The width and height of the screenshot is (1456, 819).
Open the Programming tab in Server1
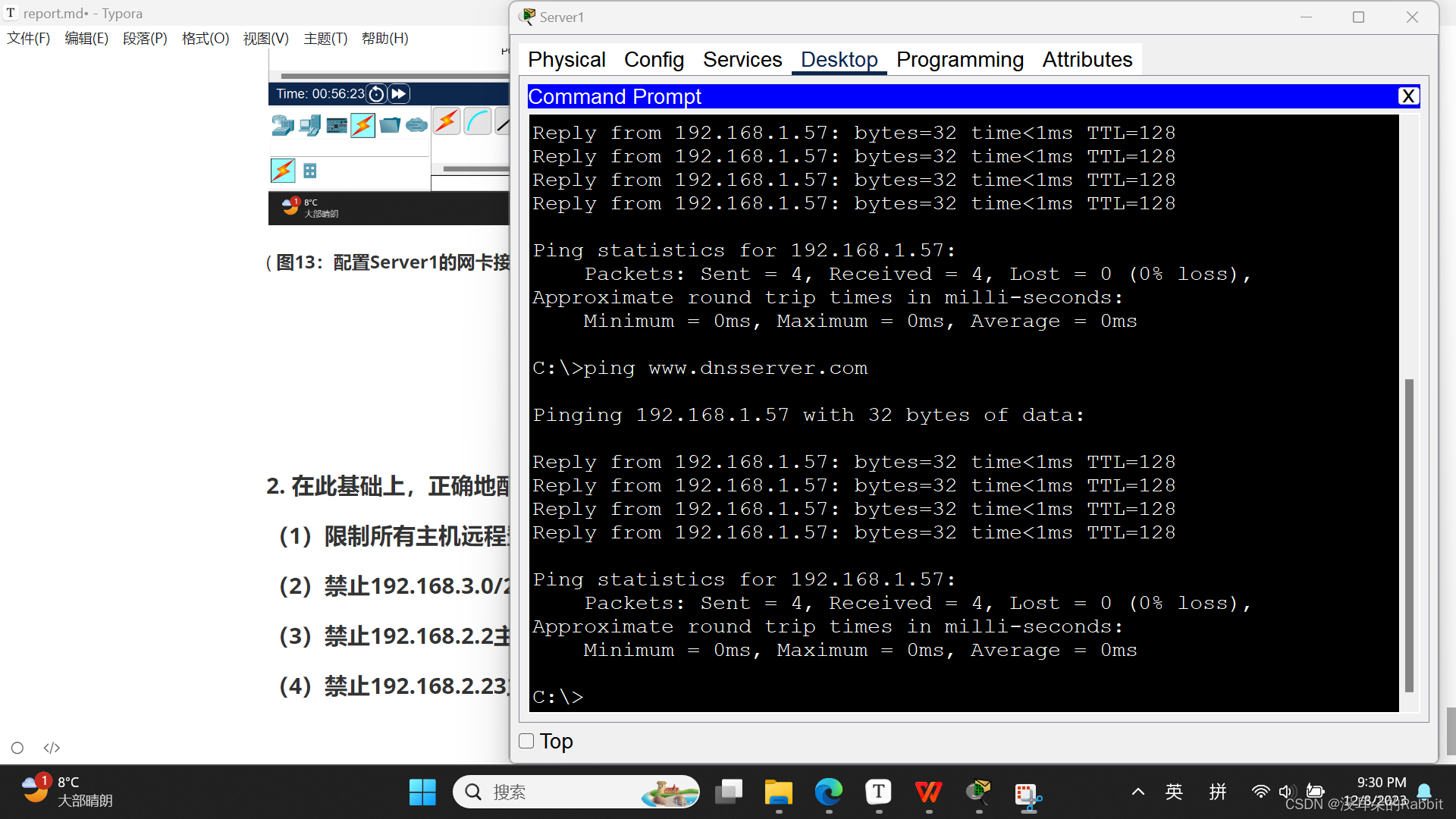[x=959, y=59]
